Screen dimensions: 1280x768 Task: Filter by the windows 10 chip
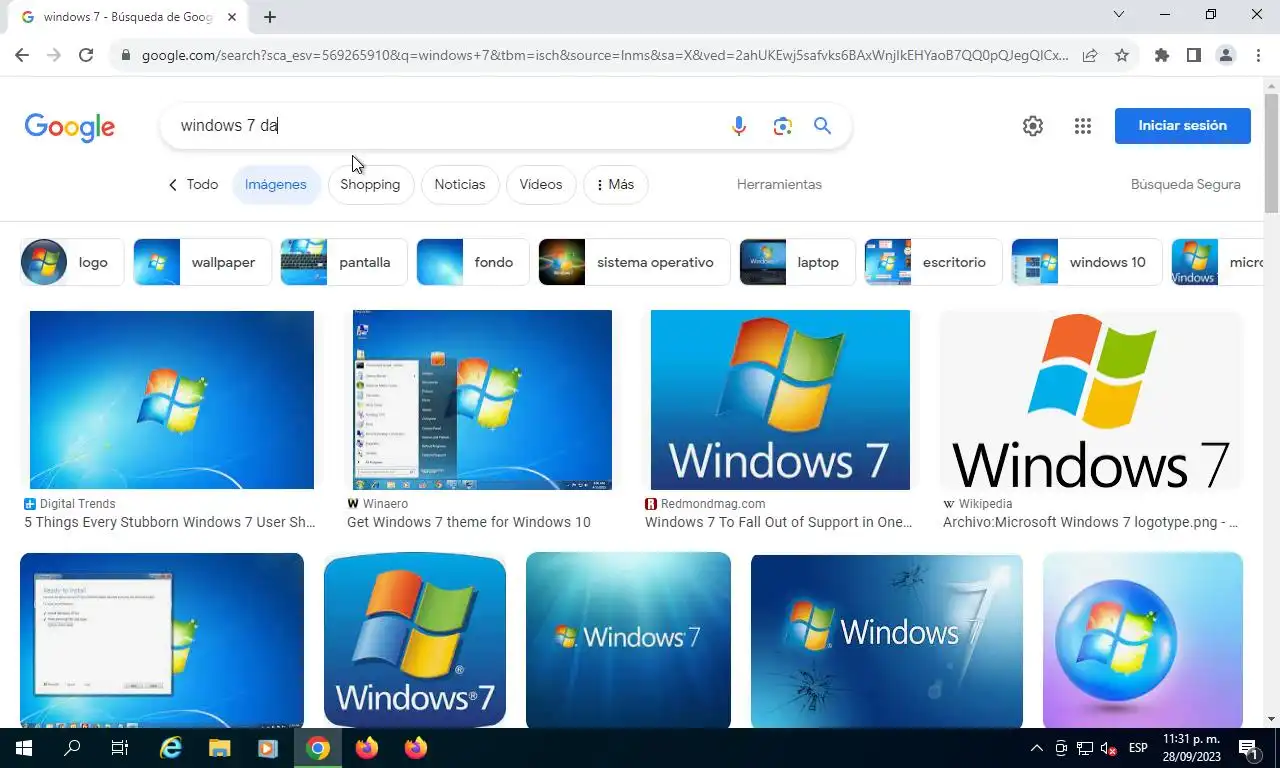tap(1087, 262)
